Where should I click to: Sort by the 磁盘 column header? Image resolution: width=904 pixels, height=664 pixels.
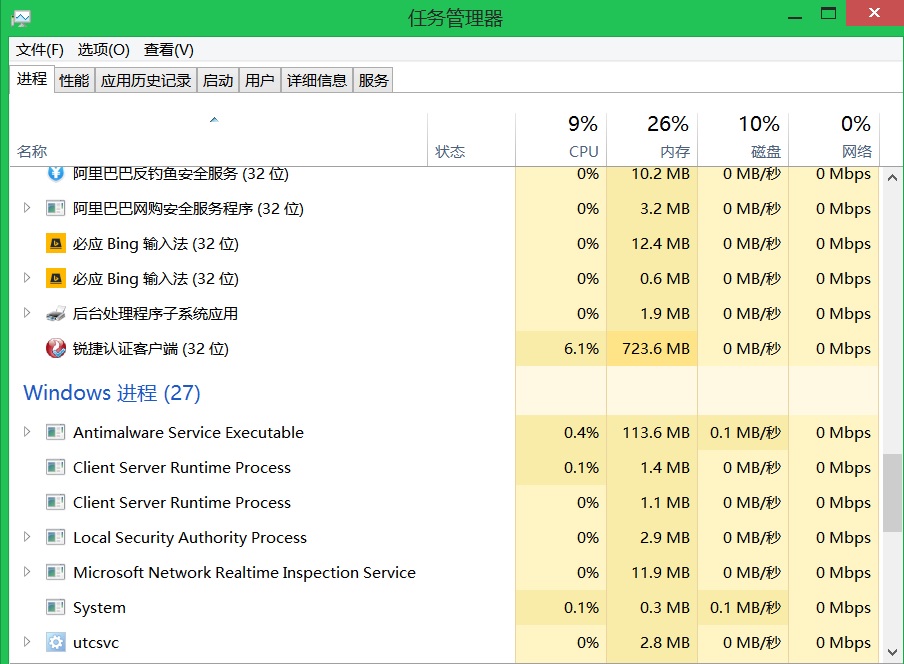coord(743,140)
